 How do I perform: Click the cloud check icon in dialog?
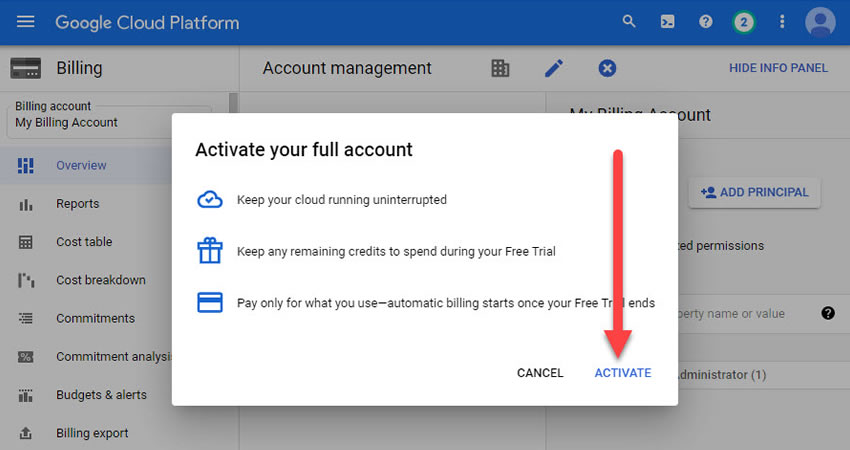point(210,200)
